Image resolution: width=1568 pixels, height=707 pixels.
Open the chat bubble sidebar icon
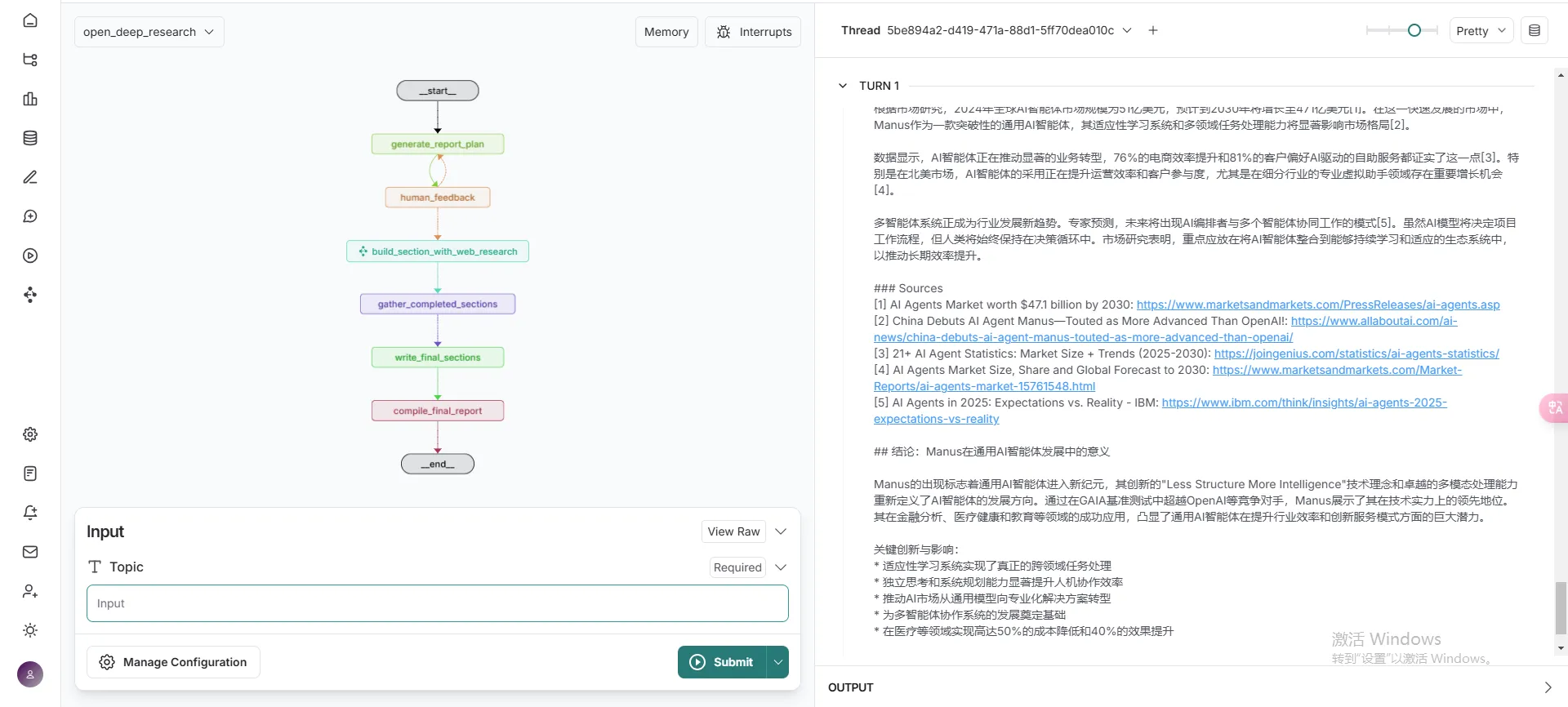[30, 216]
